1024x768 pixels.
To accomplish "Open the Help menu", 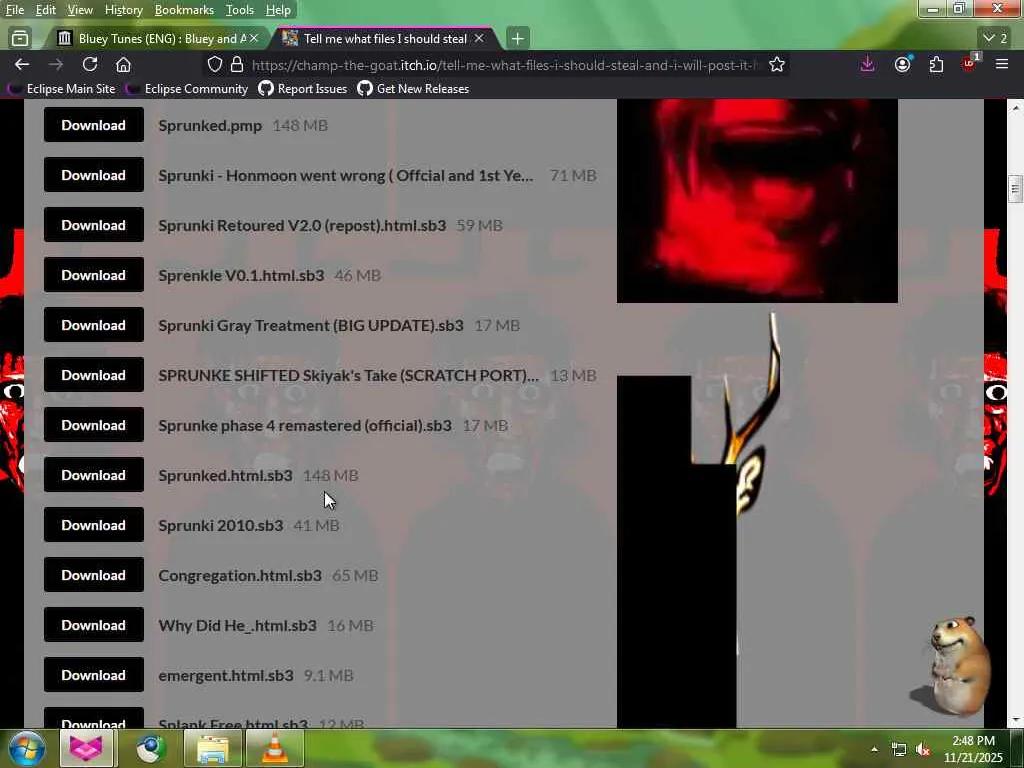I will point(278,10).
